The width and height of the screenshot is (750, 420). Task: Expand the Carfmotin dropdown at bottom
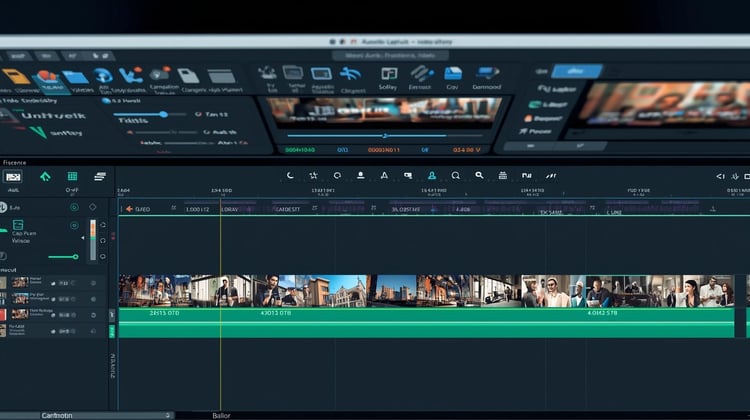pyautogui.click(x=106, y=415)
